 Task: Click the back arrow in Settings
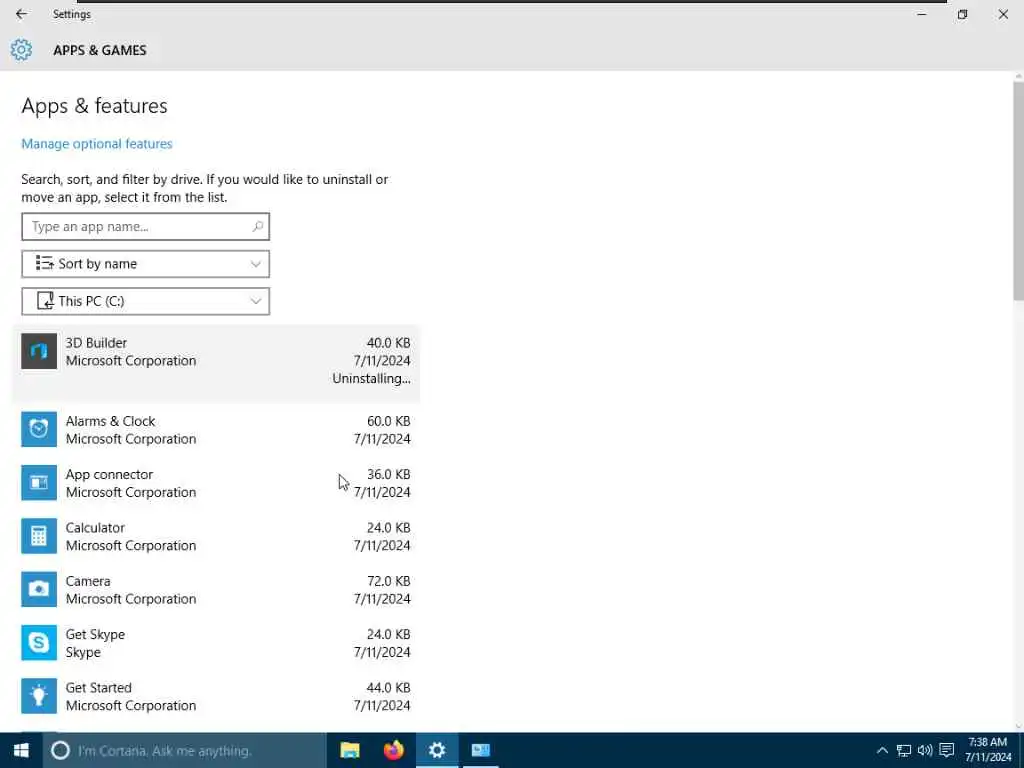click(21, 14)
